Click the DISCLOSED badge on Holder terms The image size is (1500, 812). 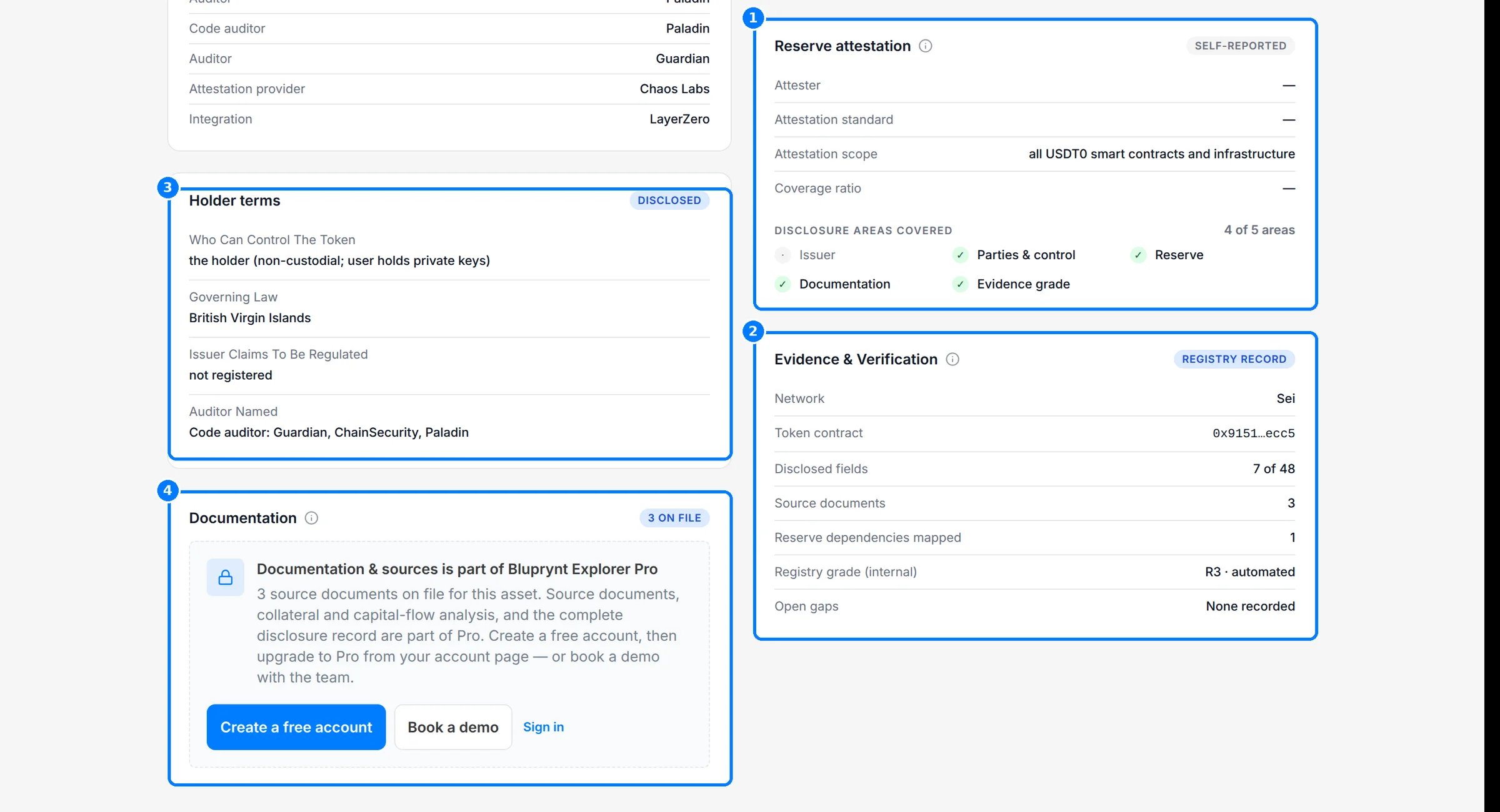669,201
